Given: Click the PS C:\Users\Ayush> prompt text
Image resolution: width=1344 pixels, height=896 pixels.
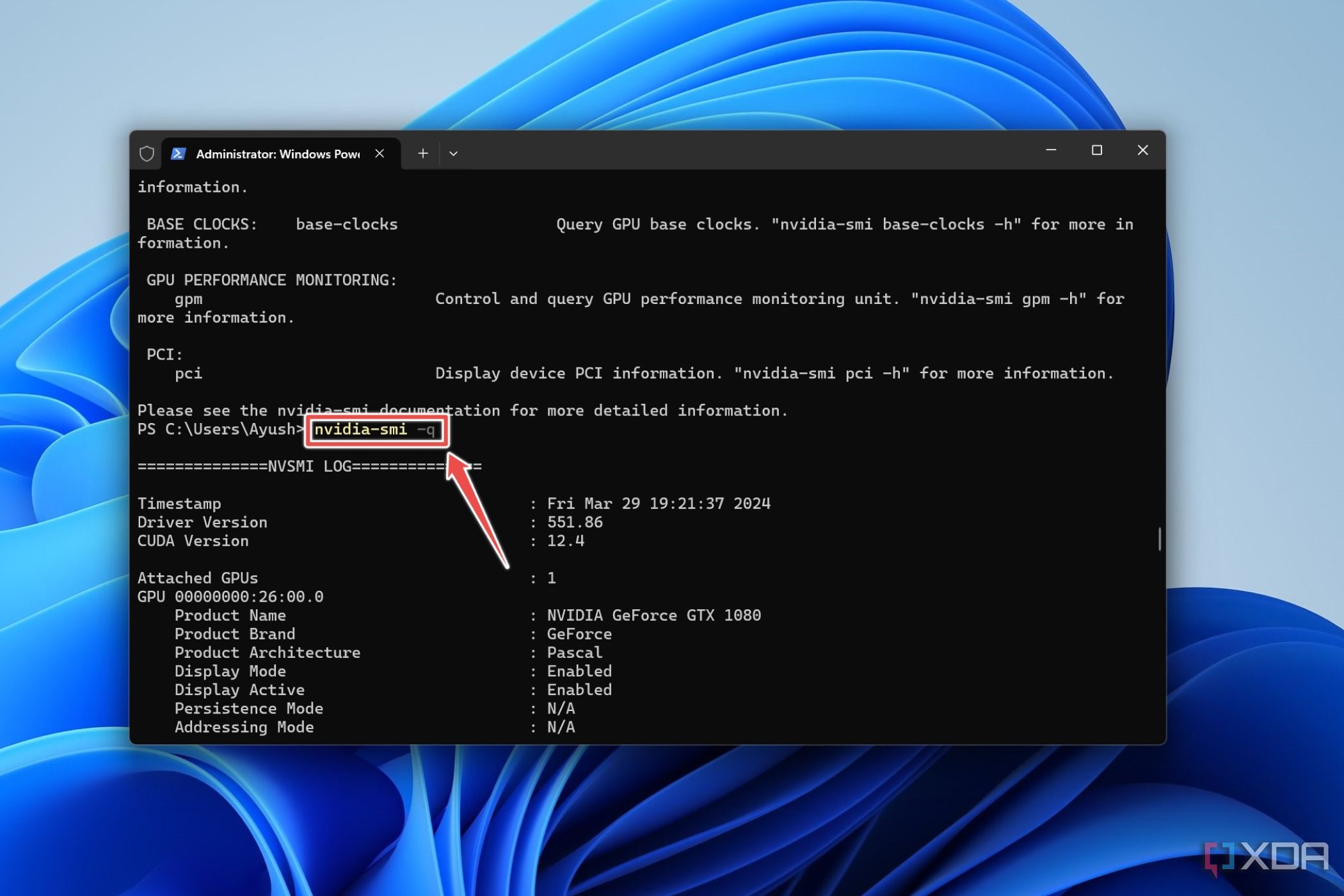Looking at the screenshot, I should pyautogui.click(x=221, y=429).
